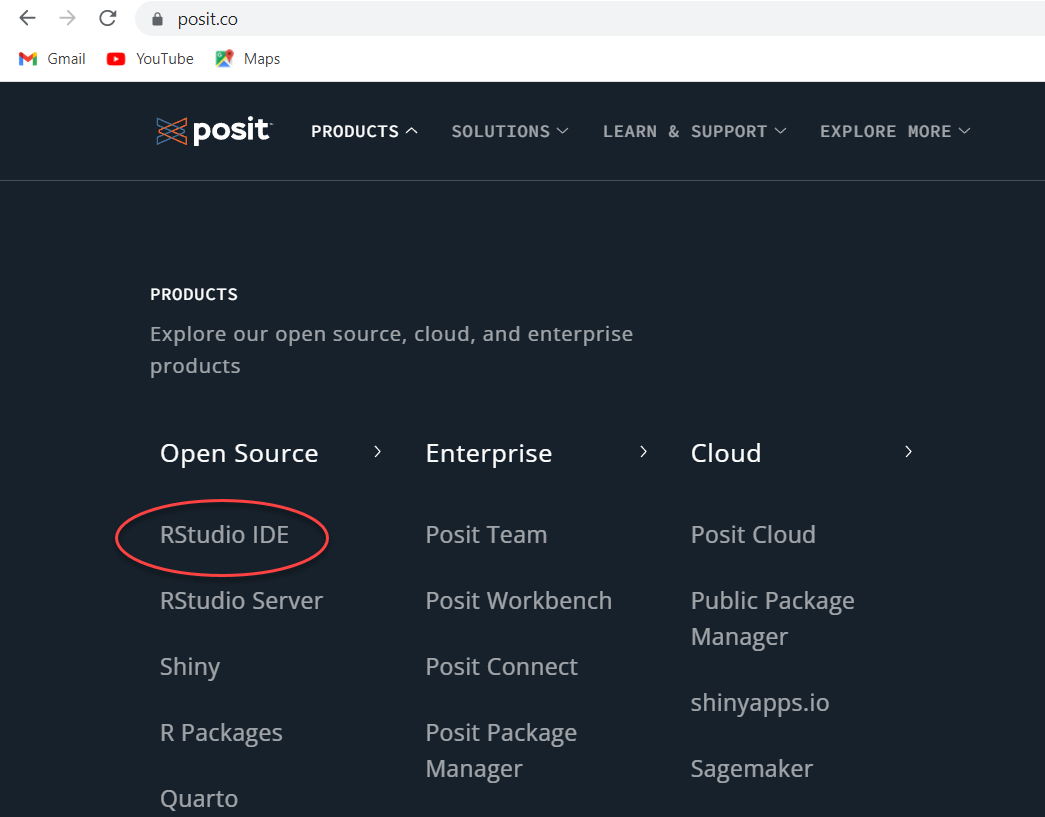Open YouTube from the bookmarks bar
The height and width of the screenshot is (817, 1045).
(149, 58)
